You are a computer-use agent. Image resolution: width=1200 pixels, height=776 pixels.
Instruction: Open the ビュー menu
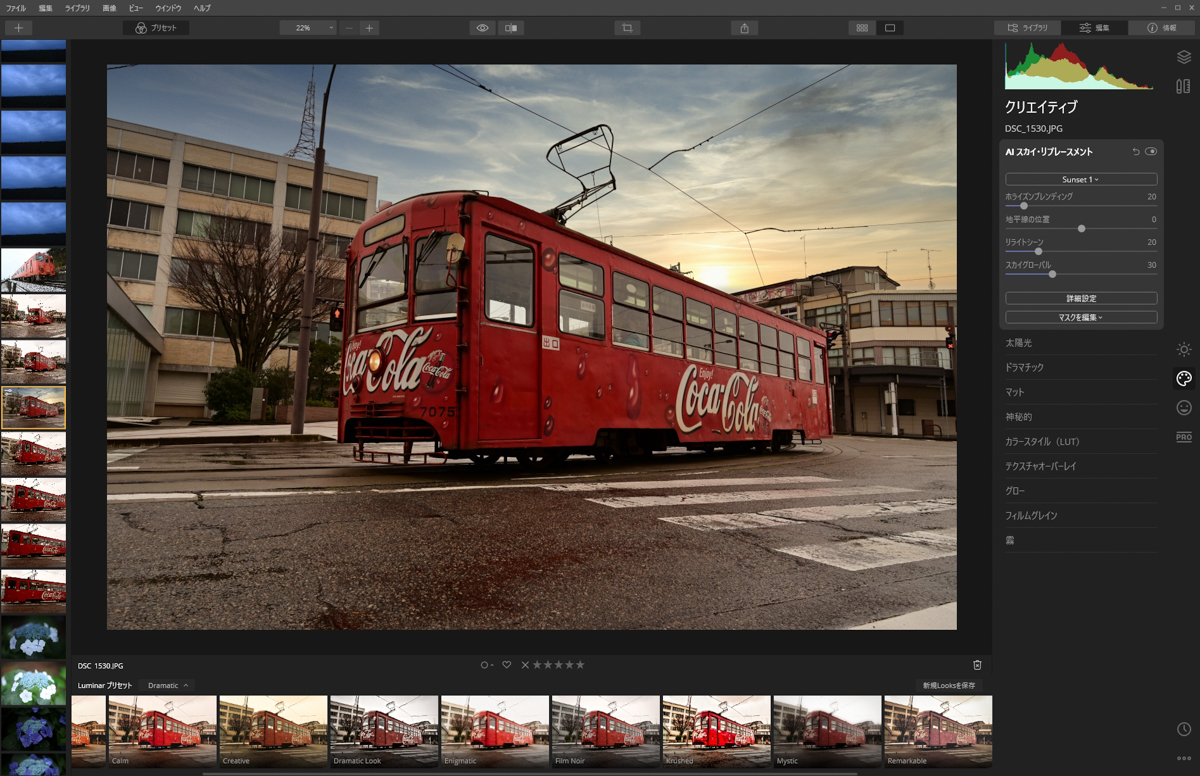coord(136,8)
